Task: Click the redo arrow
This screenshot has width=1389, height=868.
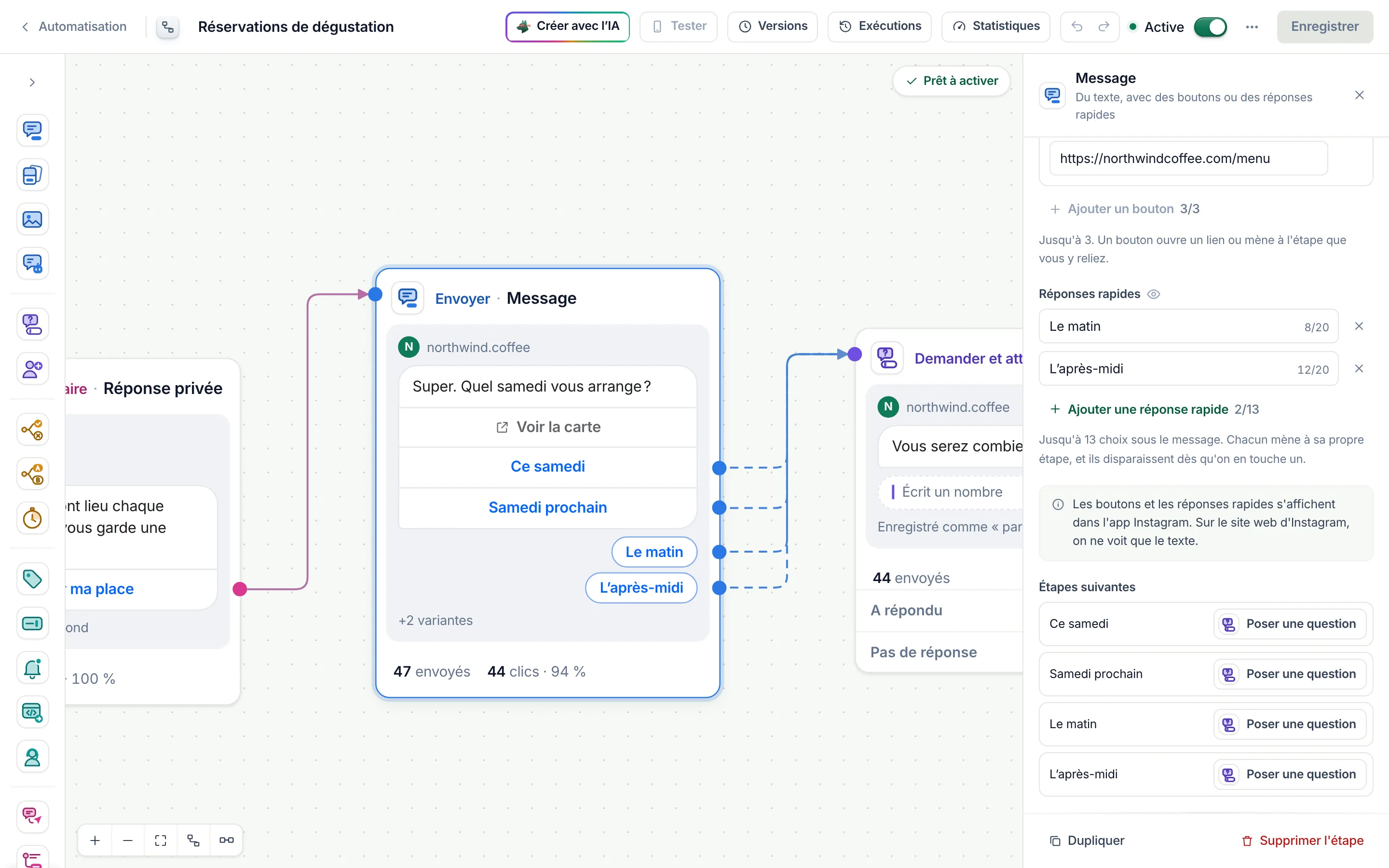Action: (1103, 27)
